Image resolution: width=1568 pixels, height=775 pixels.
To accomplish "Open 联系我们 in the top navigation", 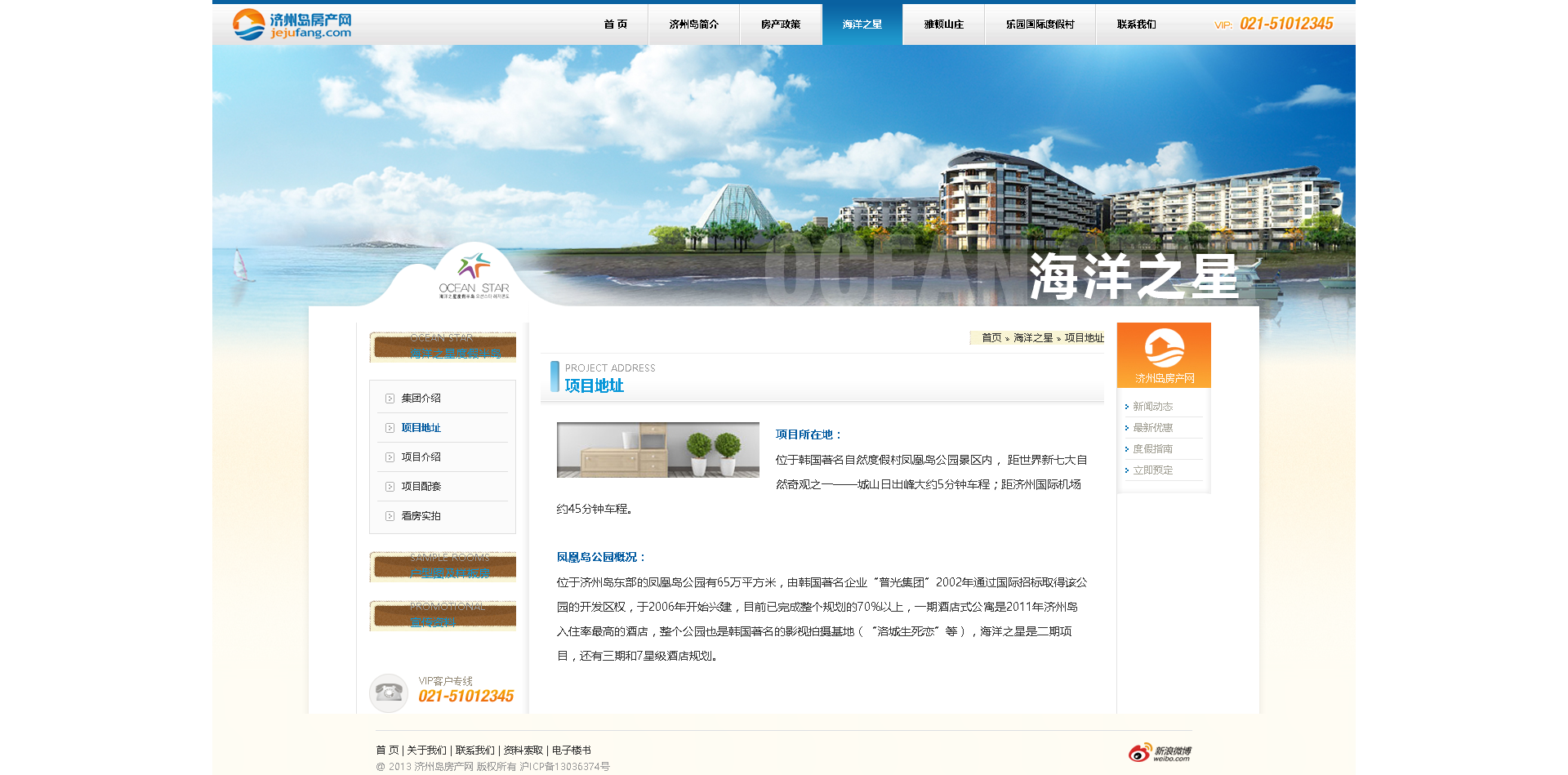I will pos(1136,24).
